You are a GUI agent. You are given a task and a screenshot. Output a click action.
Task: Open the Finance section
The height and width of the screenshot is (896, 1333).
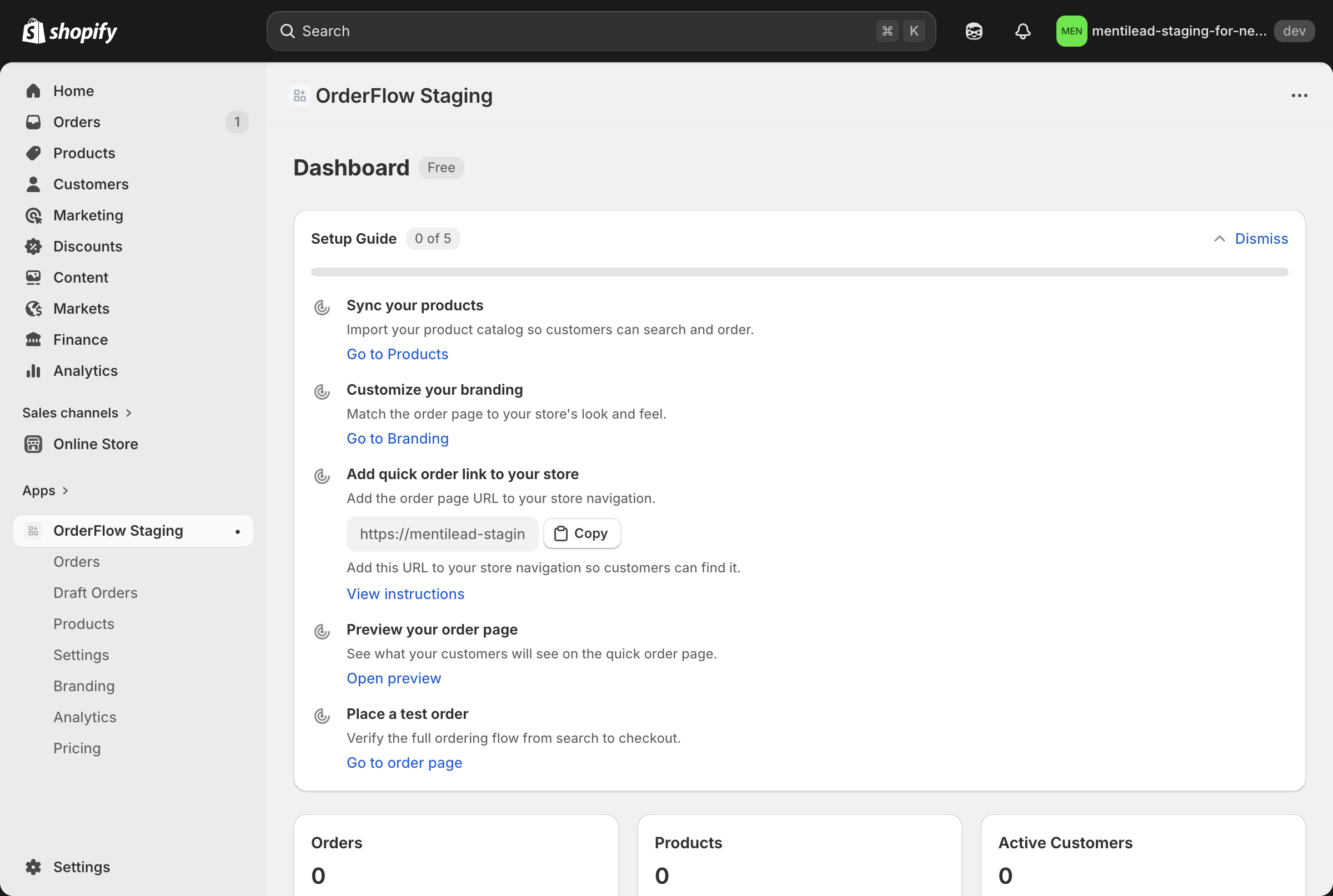81,339
